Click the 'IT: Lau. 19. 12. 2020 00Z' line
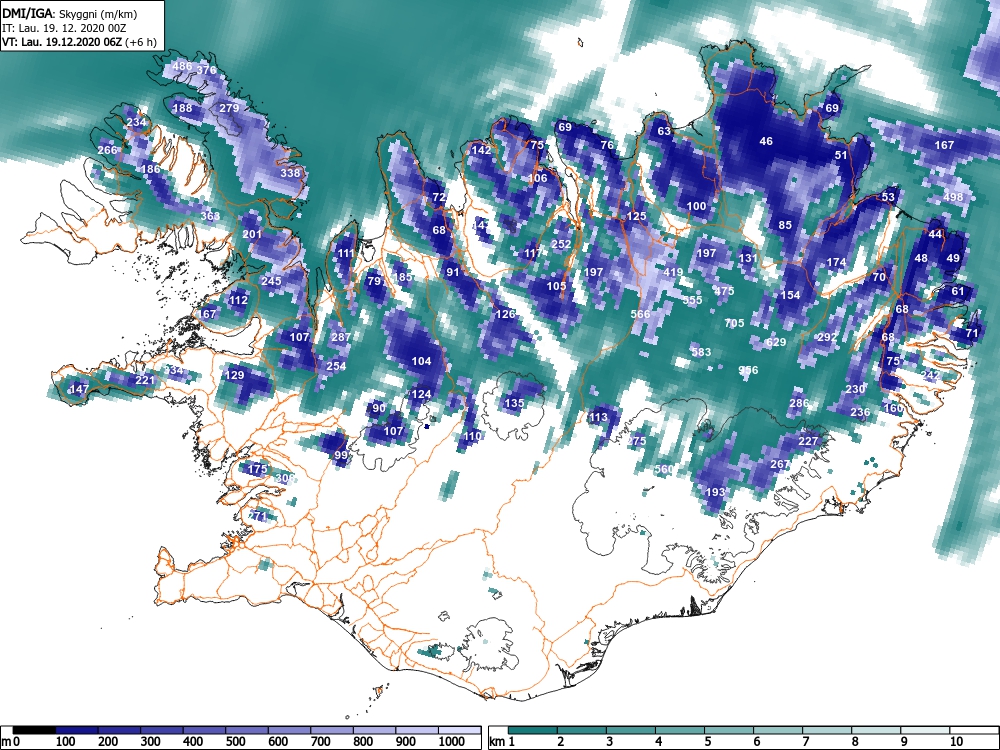Screen dimensions: 1000x750 pos(64,28)
